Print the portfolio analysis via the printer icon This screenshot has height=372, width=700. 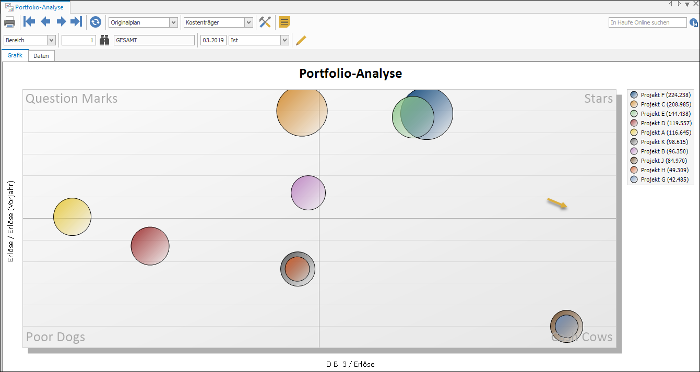point(10,22)
